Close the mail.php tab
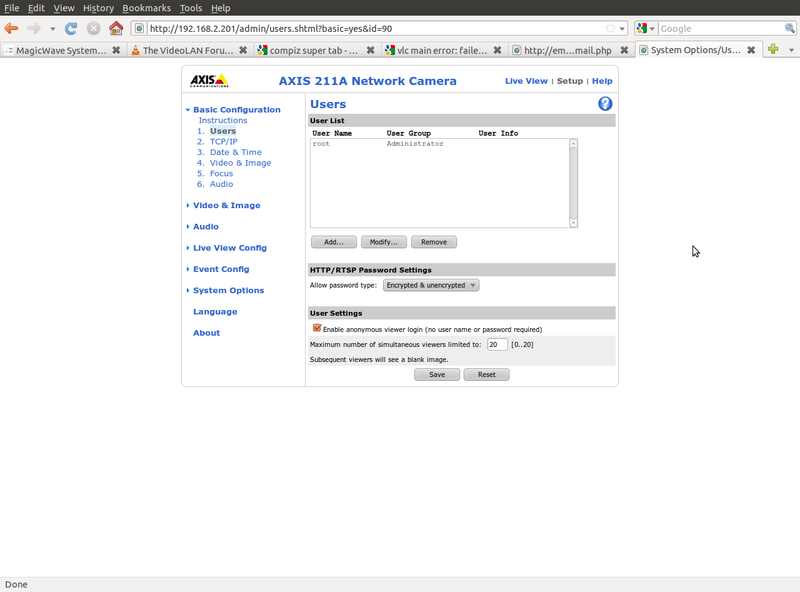800x592 pixels. pos(624,50)
